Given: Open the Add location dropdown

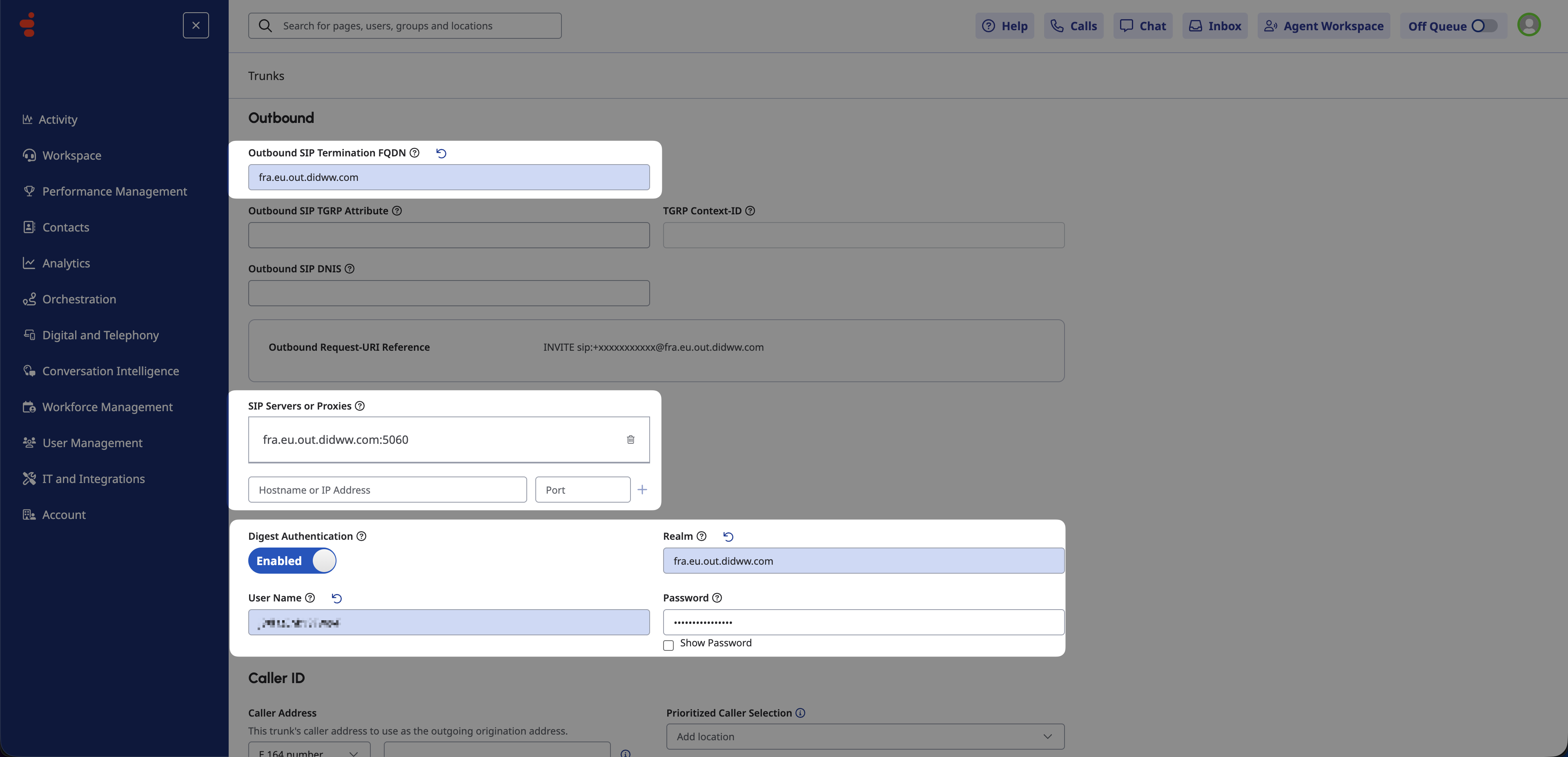Looking at the screenshot, I should tap(864, 736).
